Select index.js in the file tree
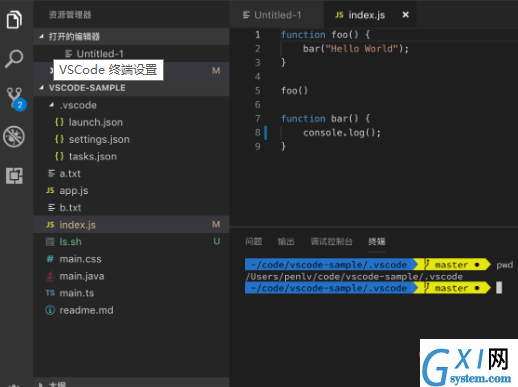This screenshot has height=387, width=518. coord(131,225)
